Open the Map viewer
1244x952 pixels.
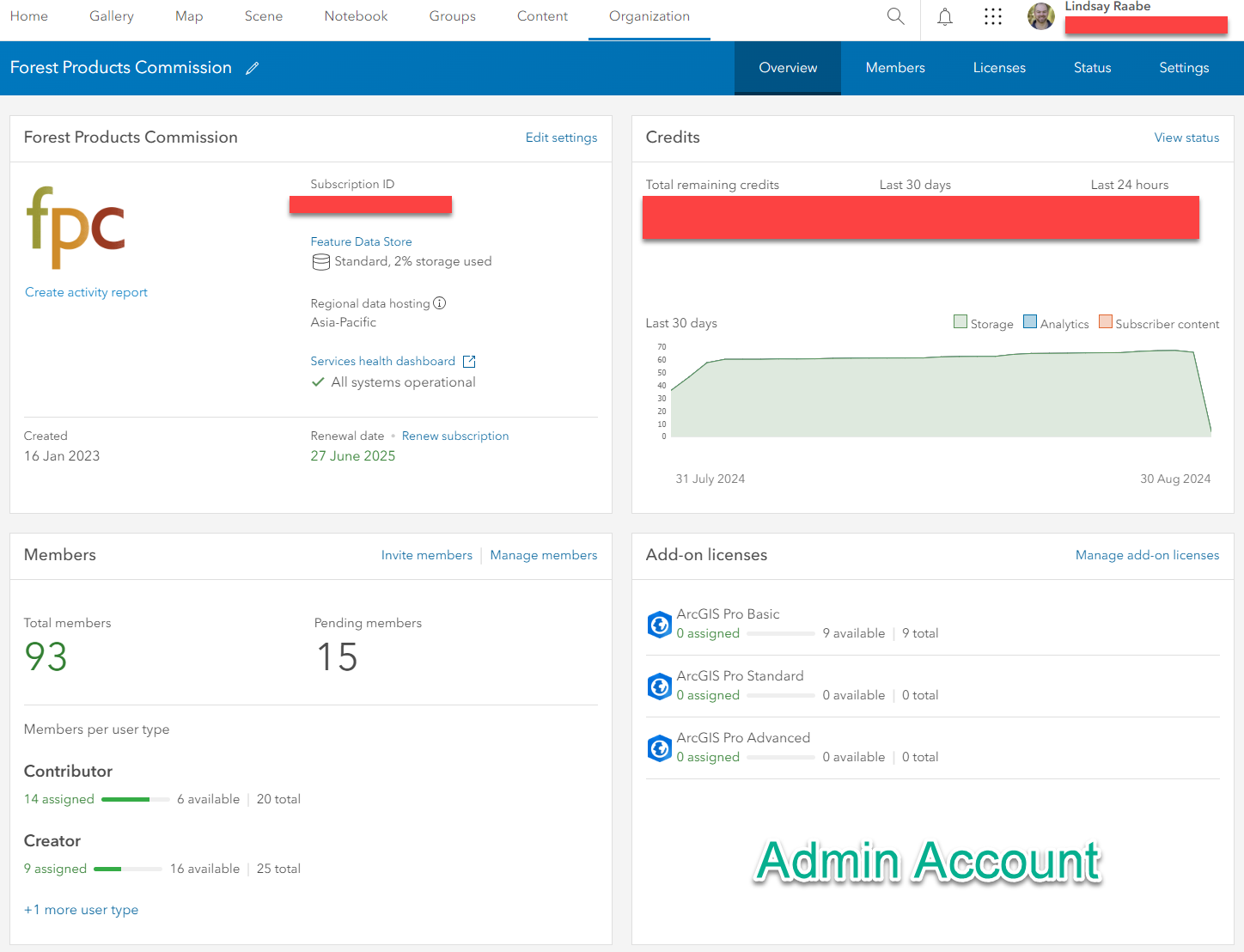coord(189,16)
